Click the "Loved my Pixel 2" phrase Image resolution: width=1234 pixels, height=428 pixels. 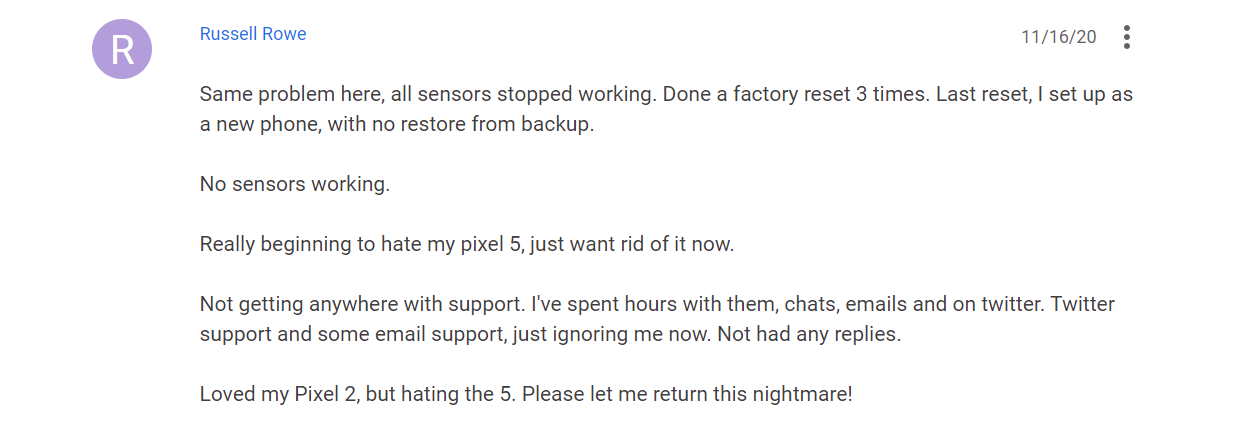[279, 393]
